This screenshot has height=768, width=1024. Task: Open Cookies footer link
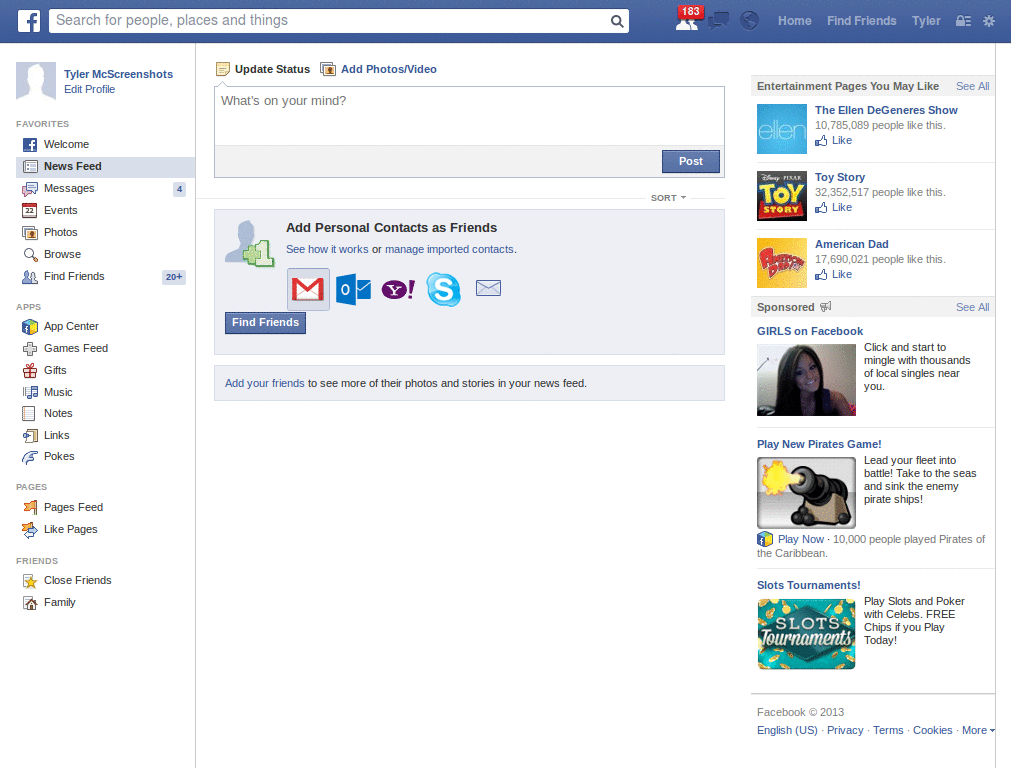point(933,730)
